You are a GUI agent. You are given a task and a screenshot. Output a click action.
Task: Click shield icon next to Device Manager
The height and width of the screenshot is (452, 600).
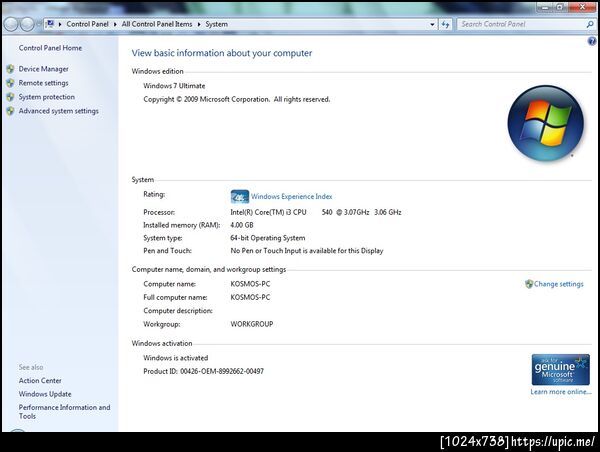(x=10, y=69)
